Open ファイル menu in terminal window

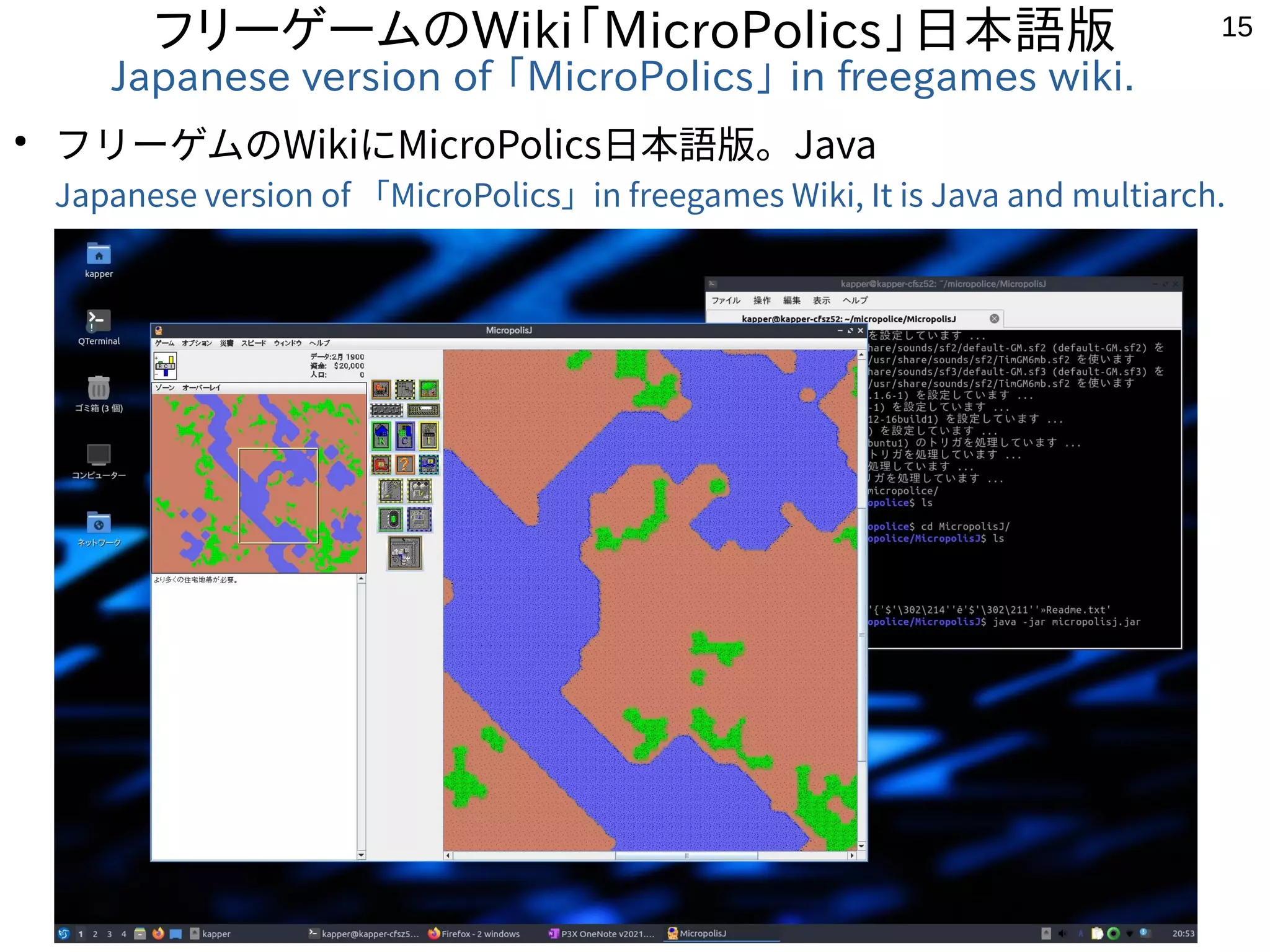[726, 301]
